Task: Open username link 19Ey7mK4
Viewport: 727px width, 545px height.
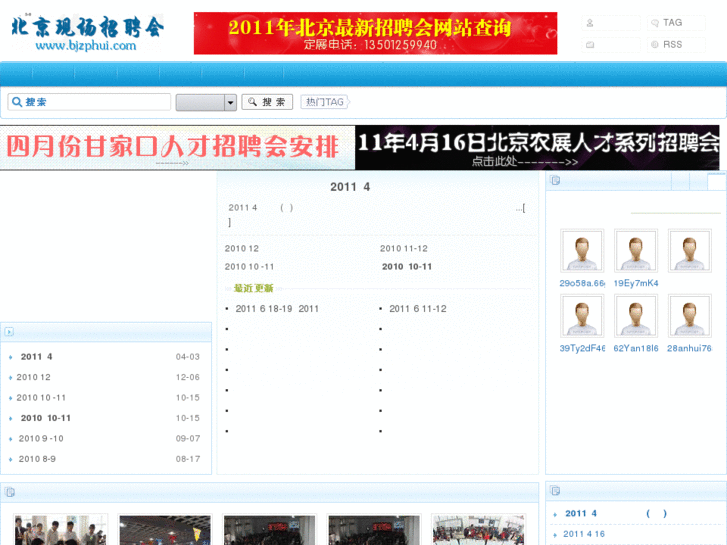Action: click(x=636, y=283)
